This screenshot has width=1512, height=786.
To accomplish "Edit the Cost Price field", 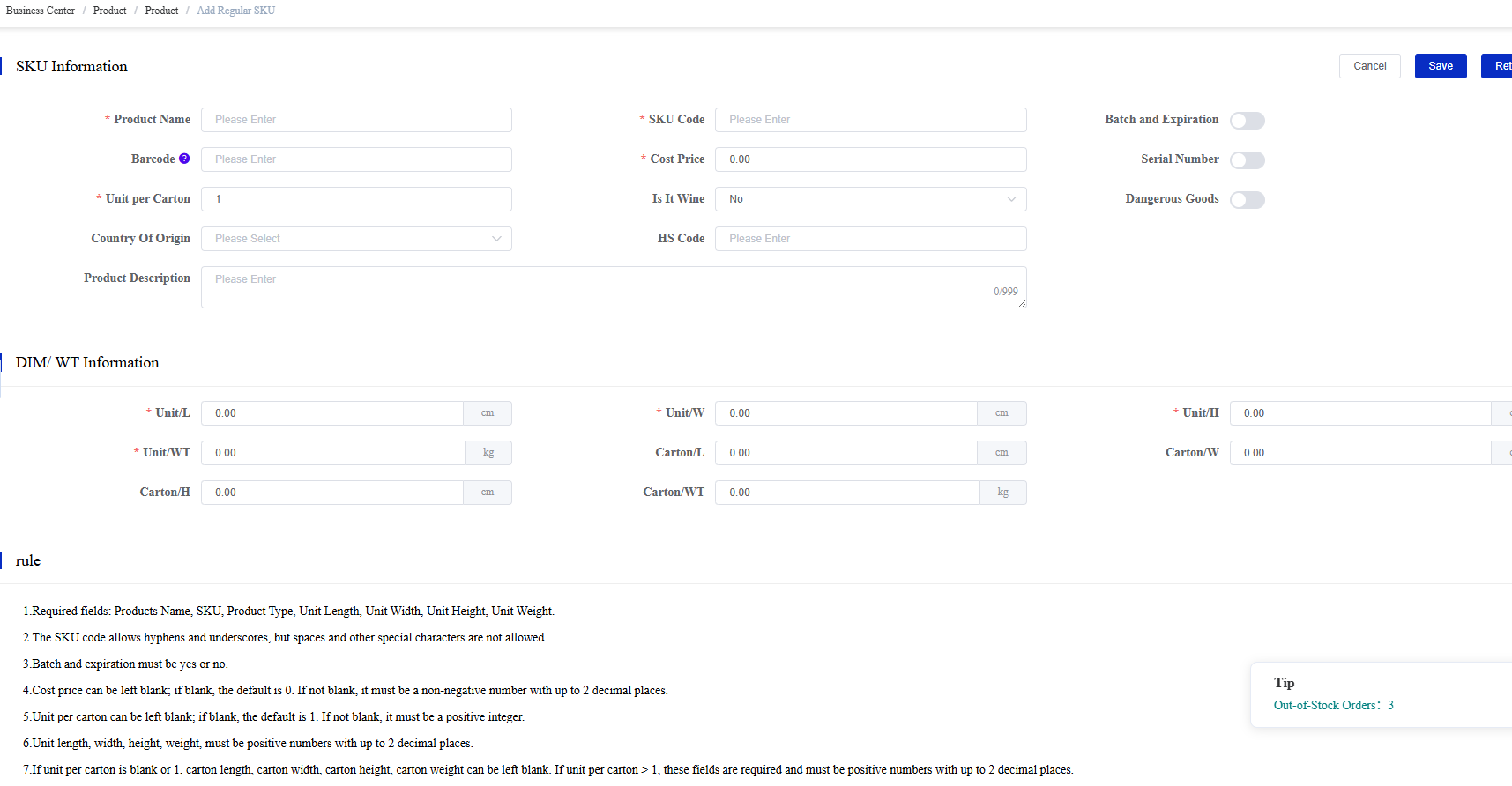I will coord(870,159).
